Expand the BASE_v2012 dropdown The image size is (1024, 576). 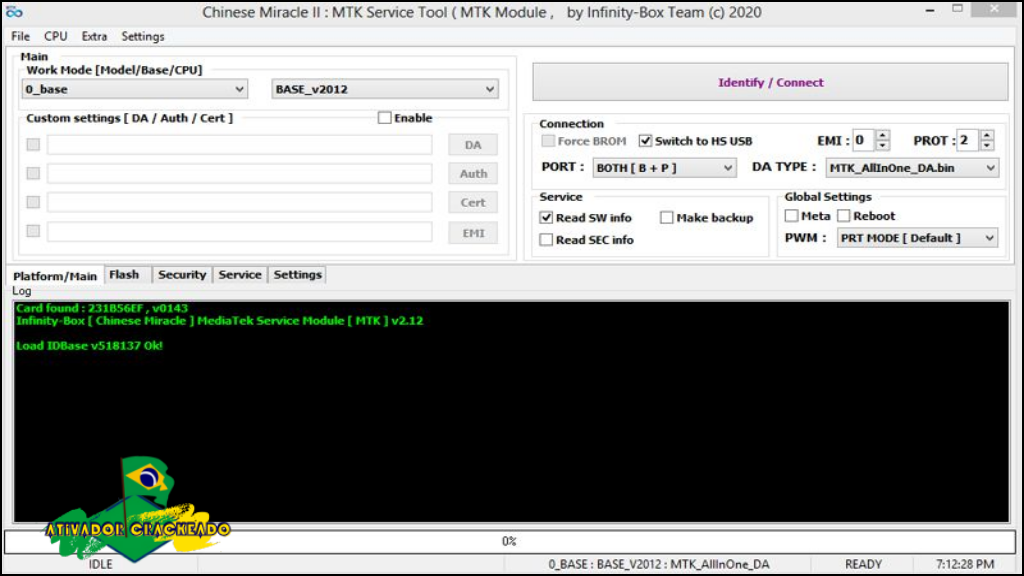click(385, 89)
